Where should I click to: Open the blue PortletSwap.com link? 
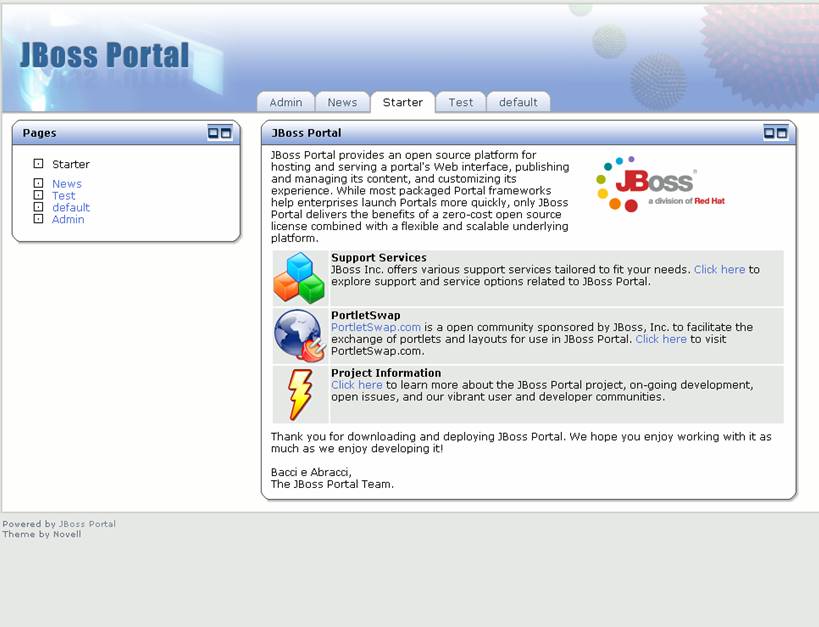tap(376, 327)
